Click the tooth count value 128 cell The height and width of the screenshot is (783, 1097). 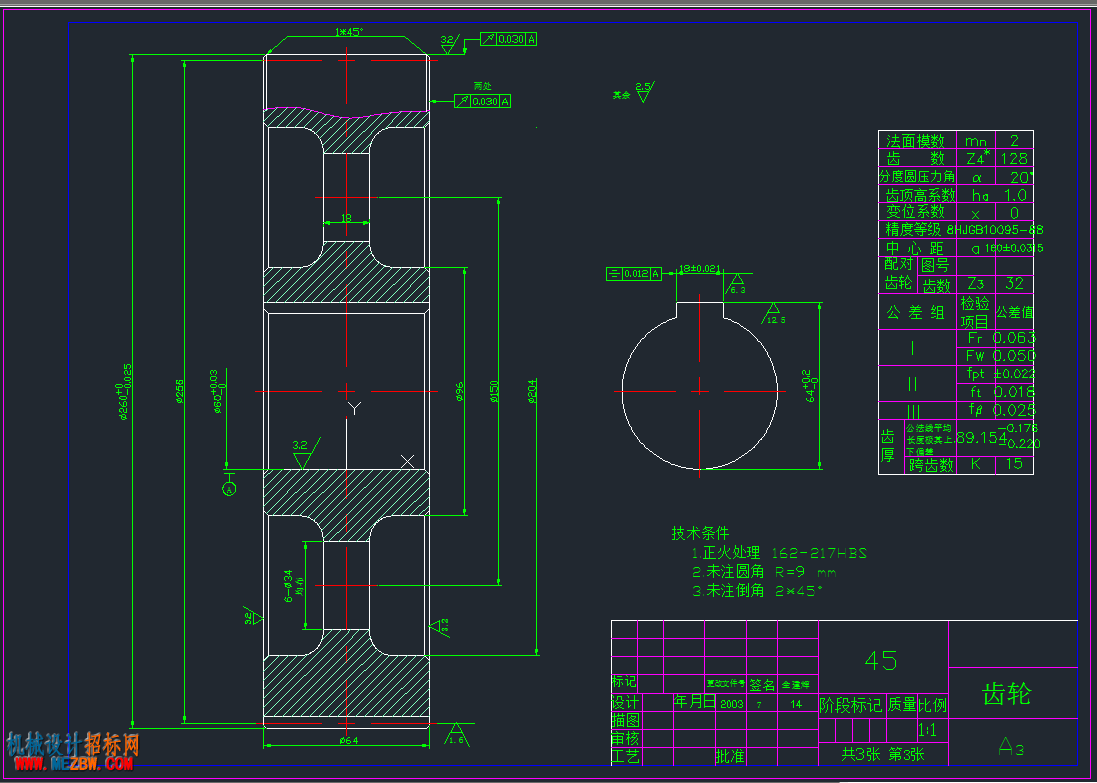[x=1014, y=158]
